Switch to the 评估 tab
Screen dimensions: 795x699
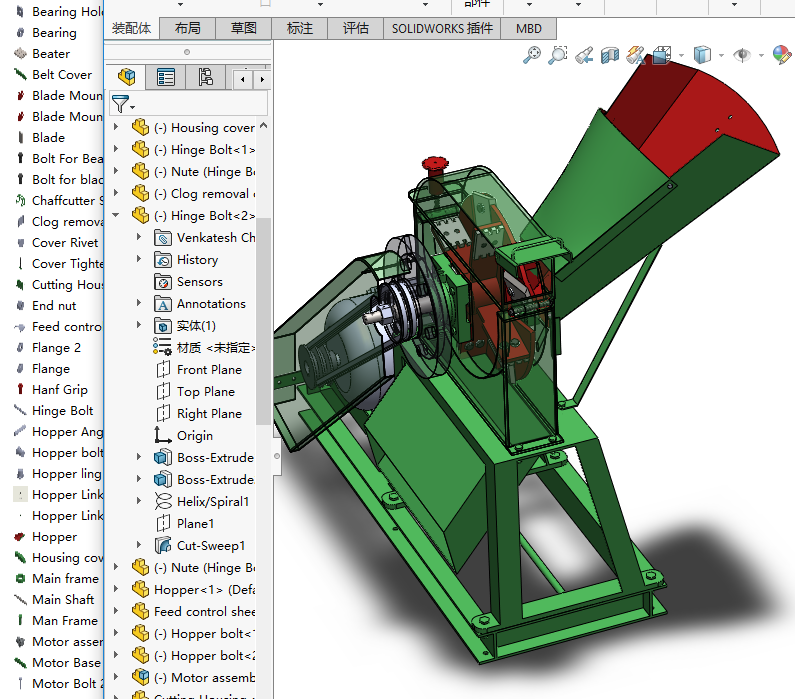[355, 29]
